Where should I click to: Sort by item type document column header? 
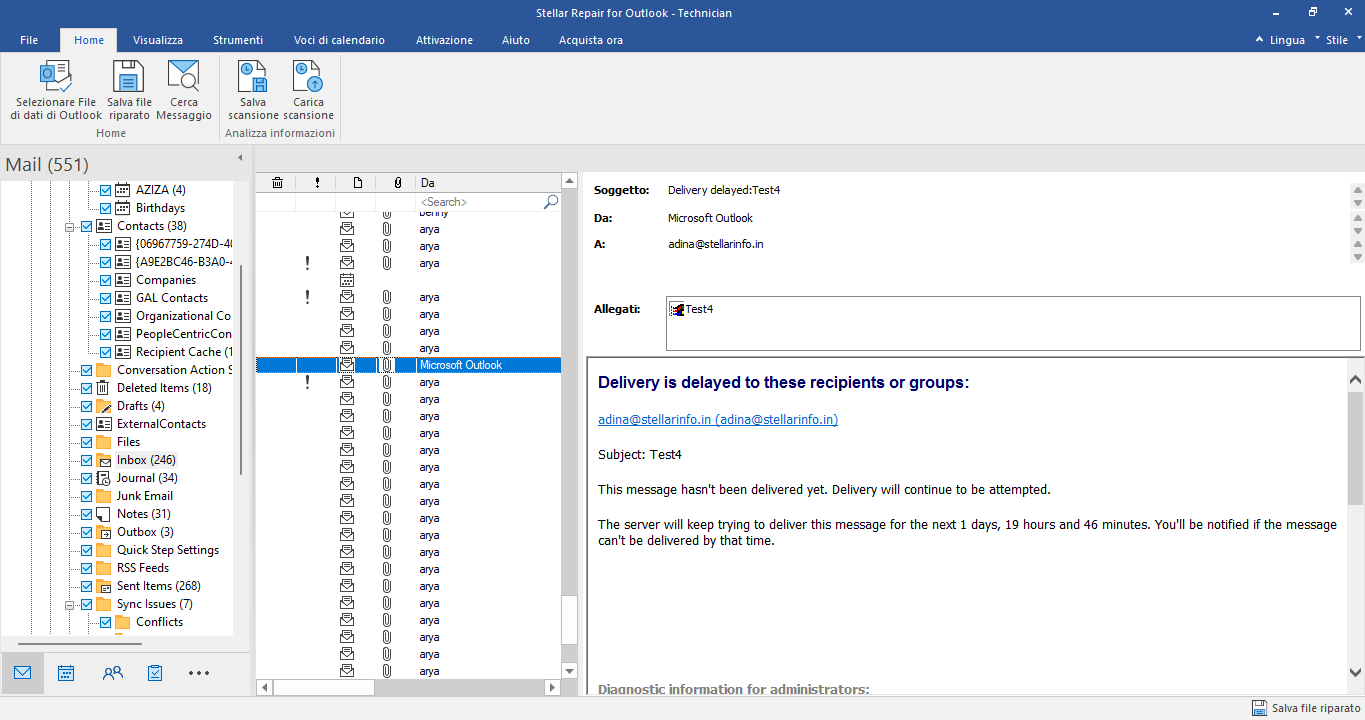click(x=357, y=182)
